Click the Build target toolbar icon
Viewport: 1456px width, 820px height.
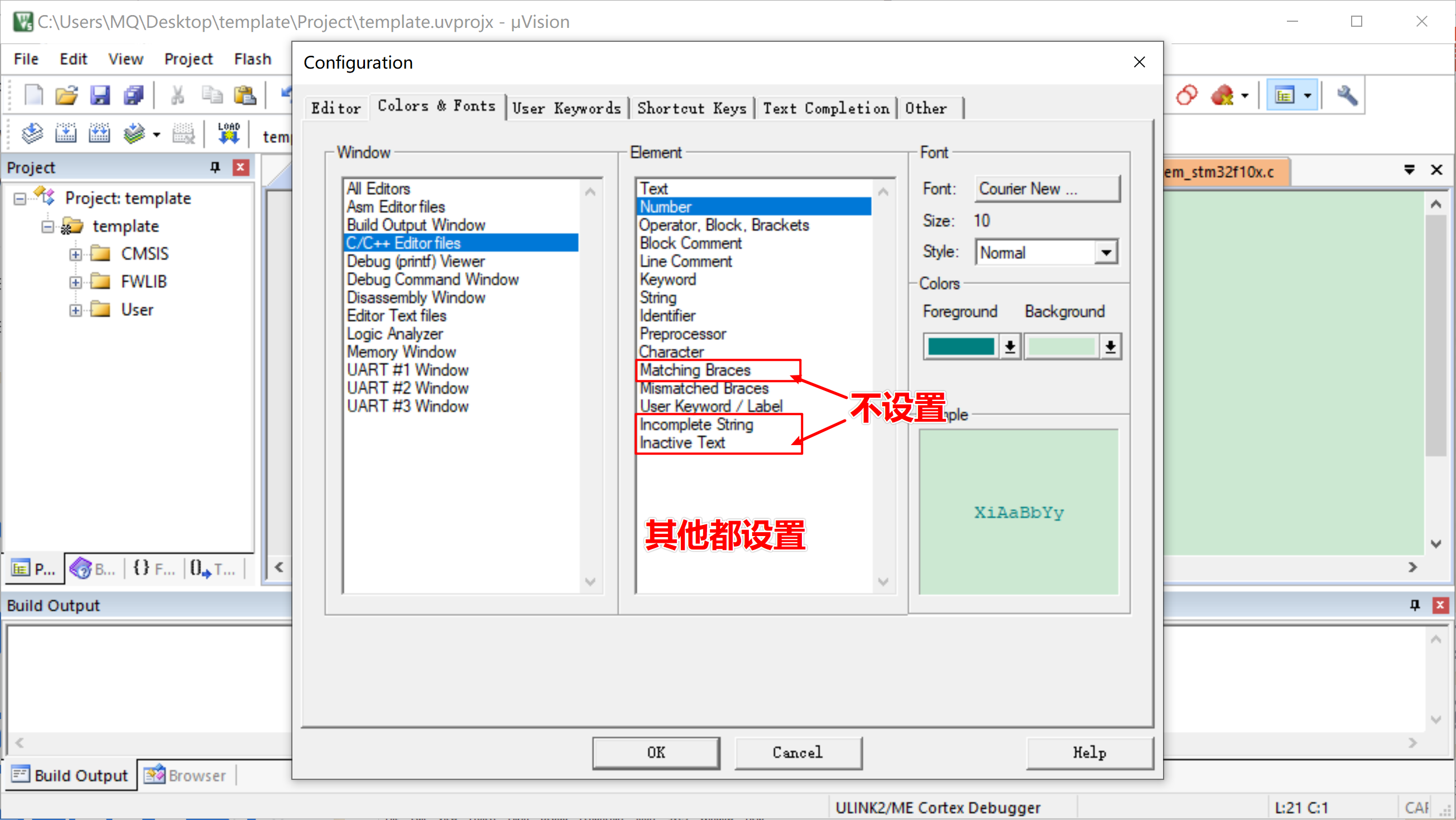(x=66, y=134)
